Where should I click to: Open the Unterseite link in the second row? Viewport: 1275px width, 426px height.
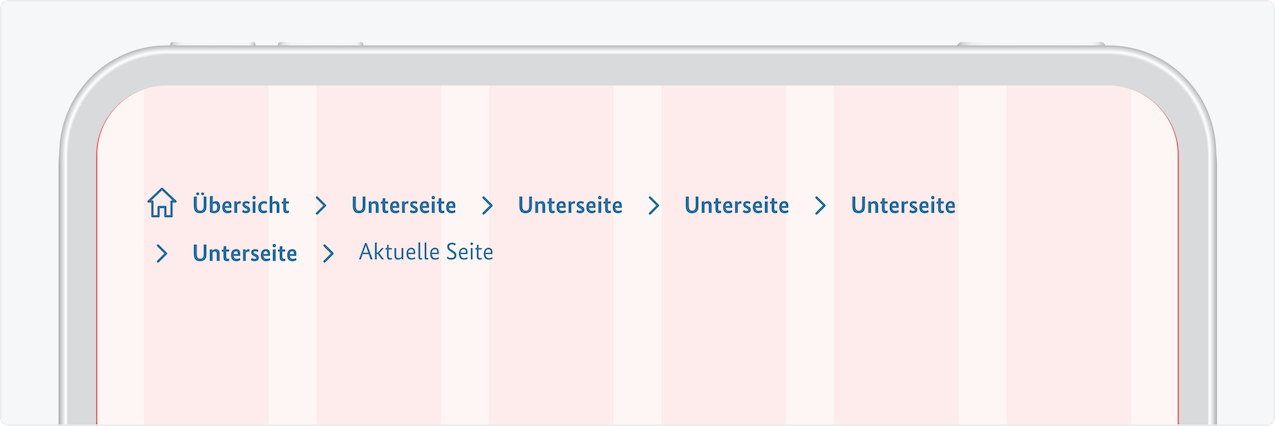pos(244,254)
